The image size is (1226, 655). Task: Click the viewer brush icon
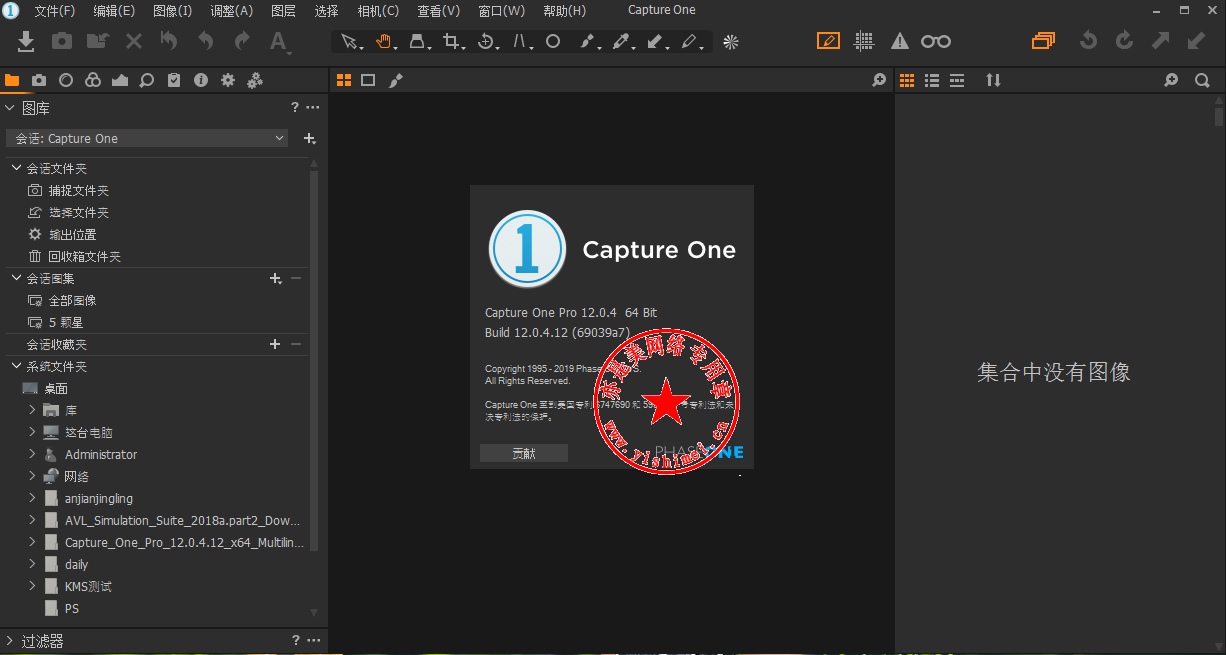coord(396,80)
